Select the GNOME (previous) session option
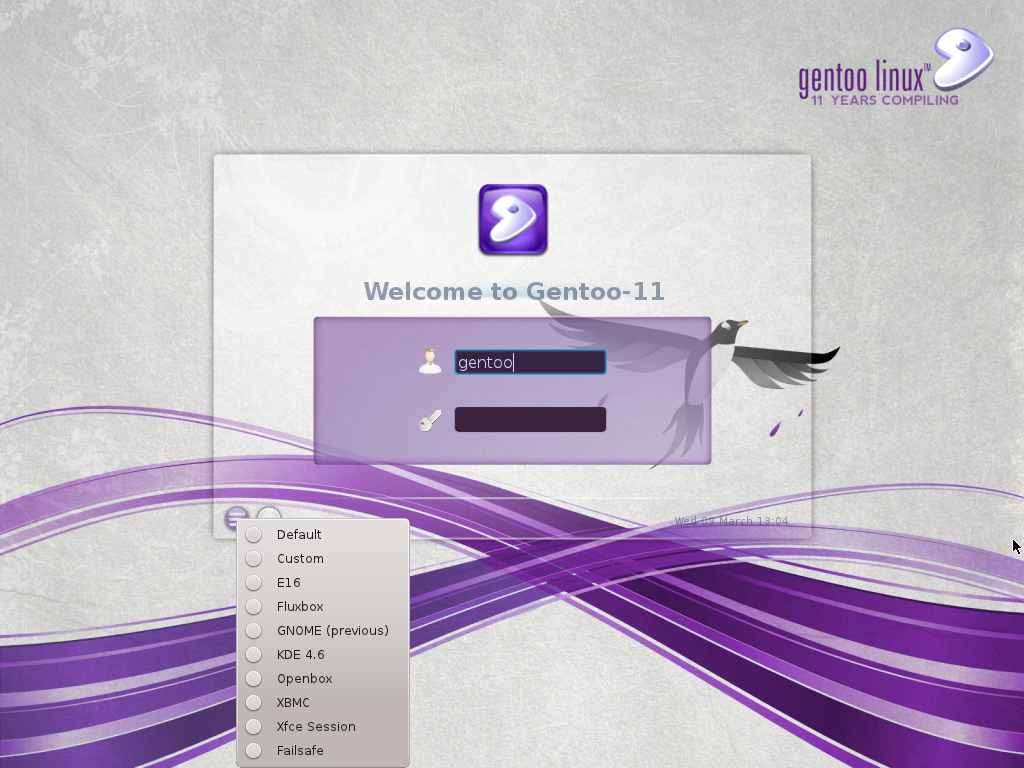This screenshot has width=1024, height=768. (253, 630)
